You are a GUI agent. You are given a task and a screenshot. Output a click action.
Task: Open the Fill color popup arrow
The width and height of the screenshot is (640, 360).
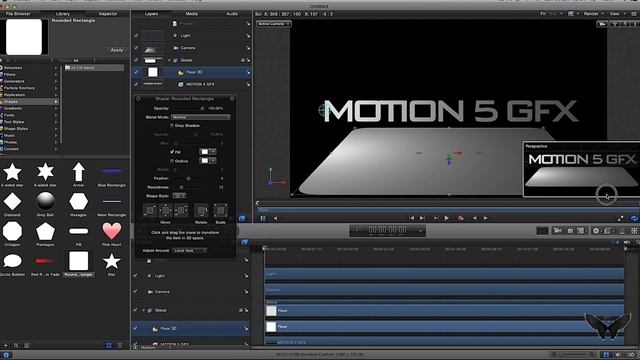point(213,152)
